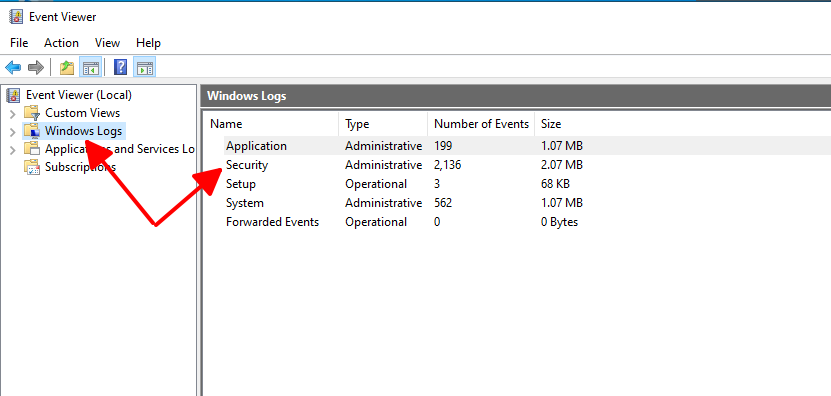Toggle the Show/Hide Console Tree icon

(x=91, y=67)
